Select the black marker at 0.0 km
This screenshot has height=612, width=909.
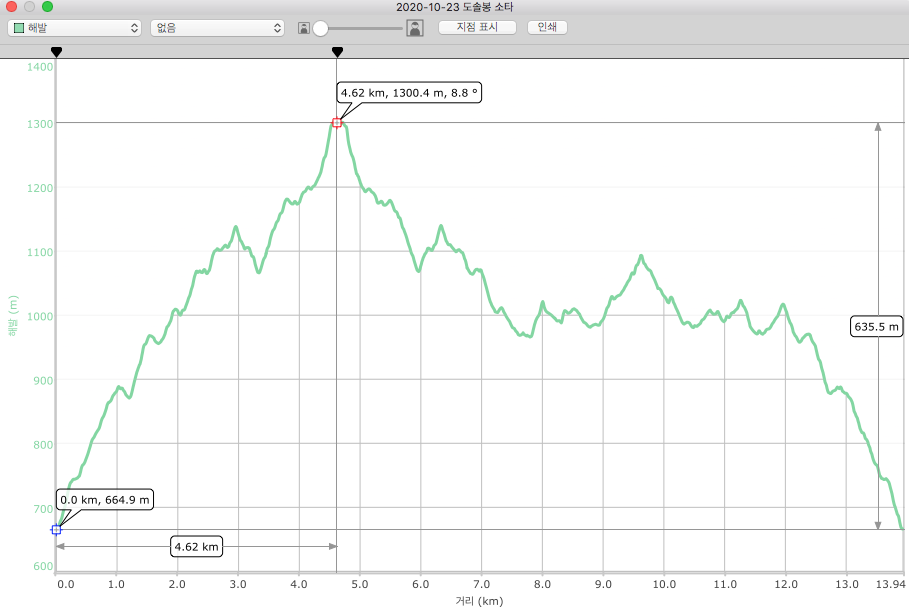point(56,51)
